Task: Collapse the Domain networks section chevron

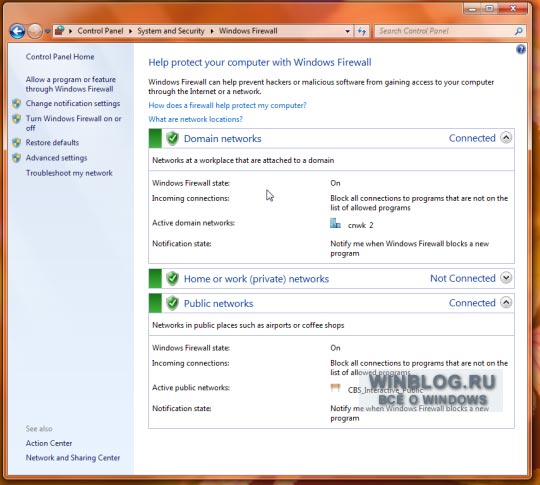Action: click(506, 138)
